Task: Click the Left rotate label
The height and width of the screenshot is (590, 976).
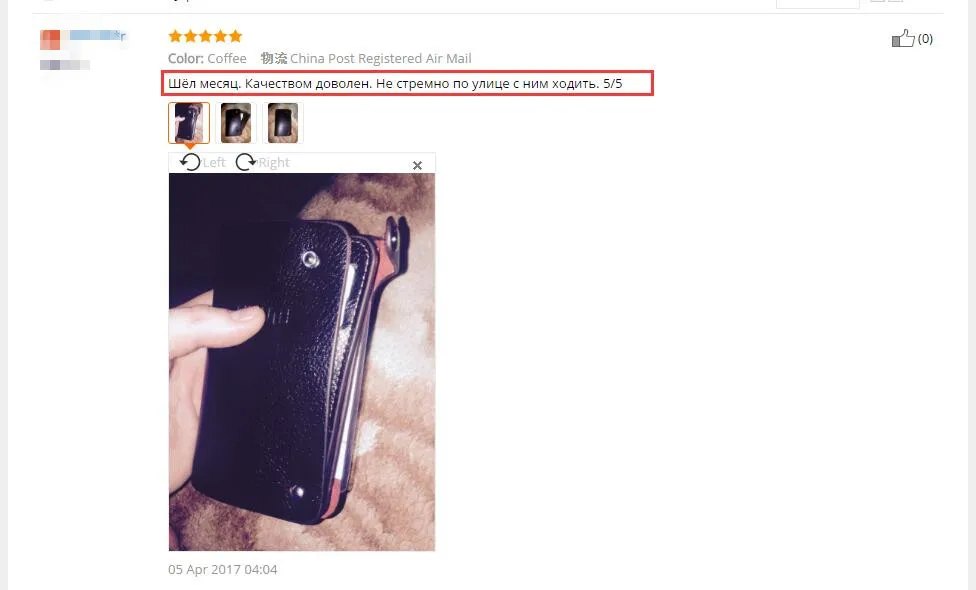Action: point(214,162)
